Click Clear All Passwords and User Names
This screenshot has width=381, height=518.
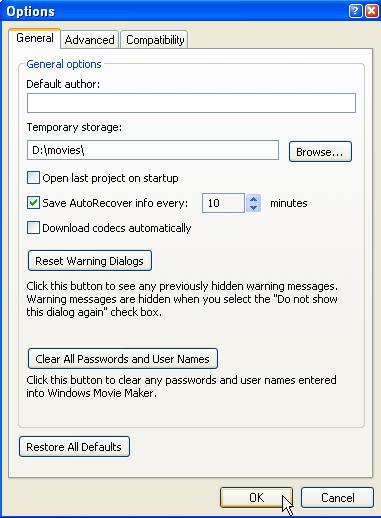tap(123, 359)
